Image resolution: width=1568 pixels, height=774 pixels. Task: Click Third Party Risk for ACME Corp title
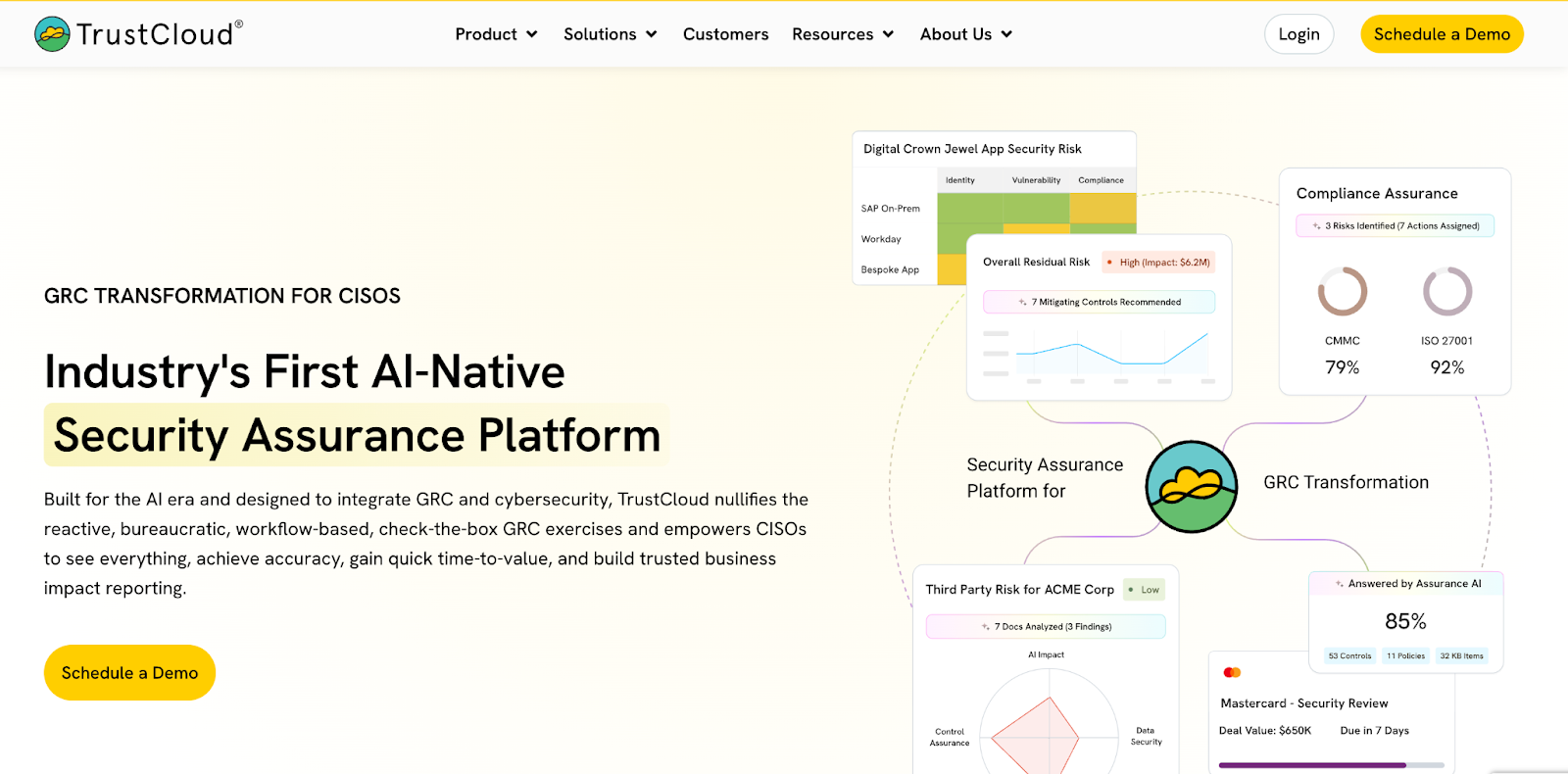click(x=1019, y=590)
